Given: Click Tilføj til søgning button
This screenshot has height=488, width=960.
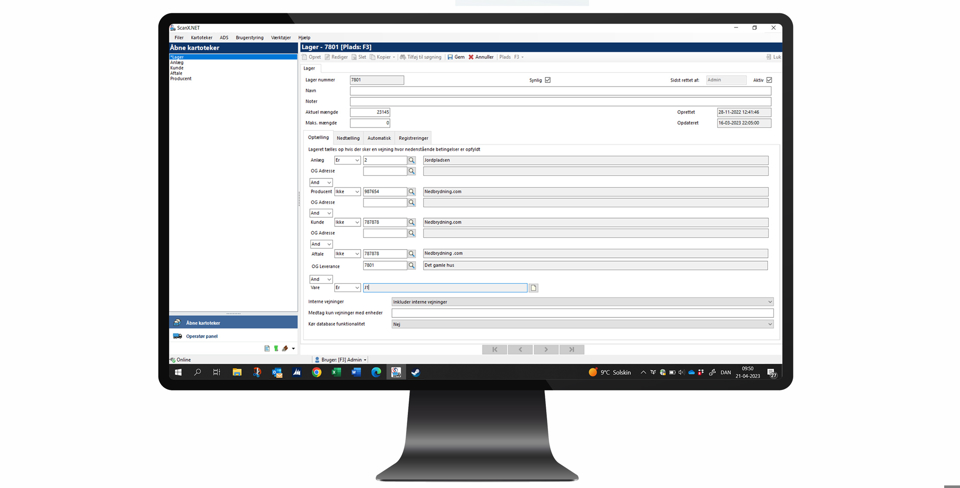Looking at the screenshot, I should coord(421,57).
